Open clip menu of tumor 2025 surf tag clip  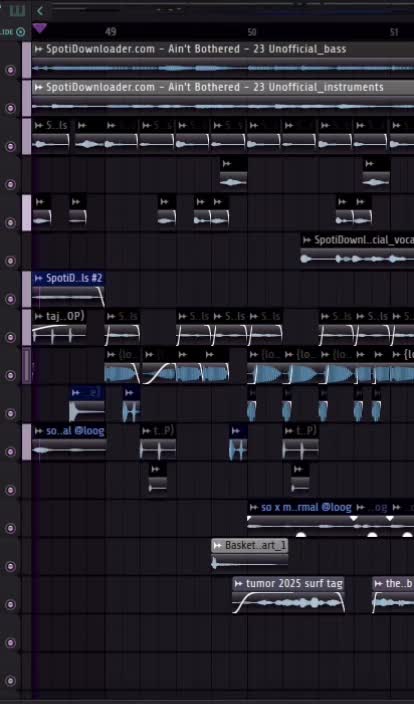(239, 584)
